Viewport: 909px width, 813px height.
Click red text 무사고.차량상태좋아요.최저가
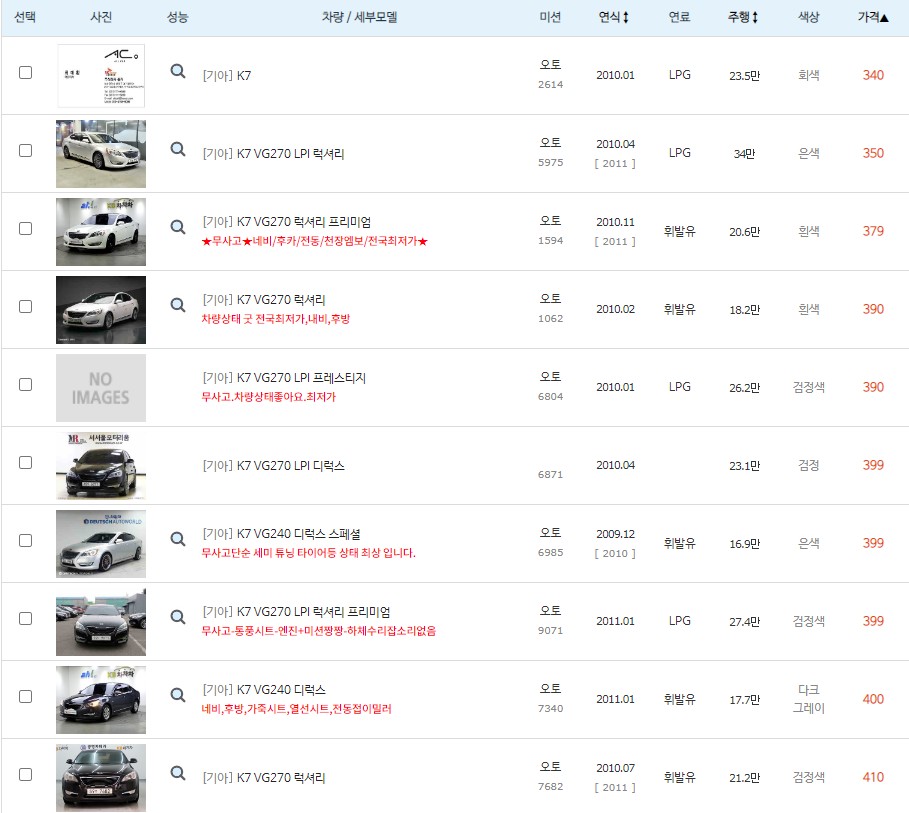click(x=268, y=397)
